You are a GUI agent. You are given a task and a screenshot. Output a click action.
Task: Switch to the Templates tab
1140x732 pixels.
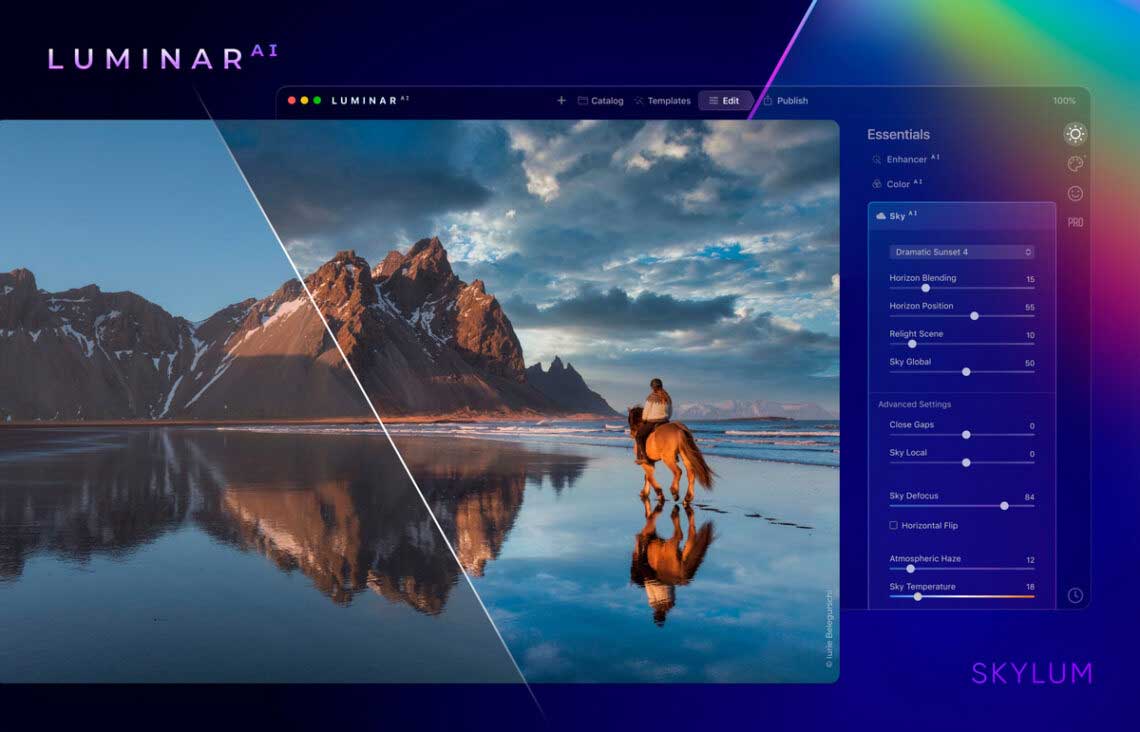(x=662, y=101)
